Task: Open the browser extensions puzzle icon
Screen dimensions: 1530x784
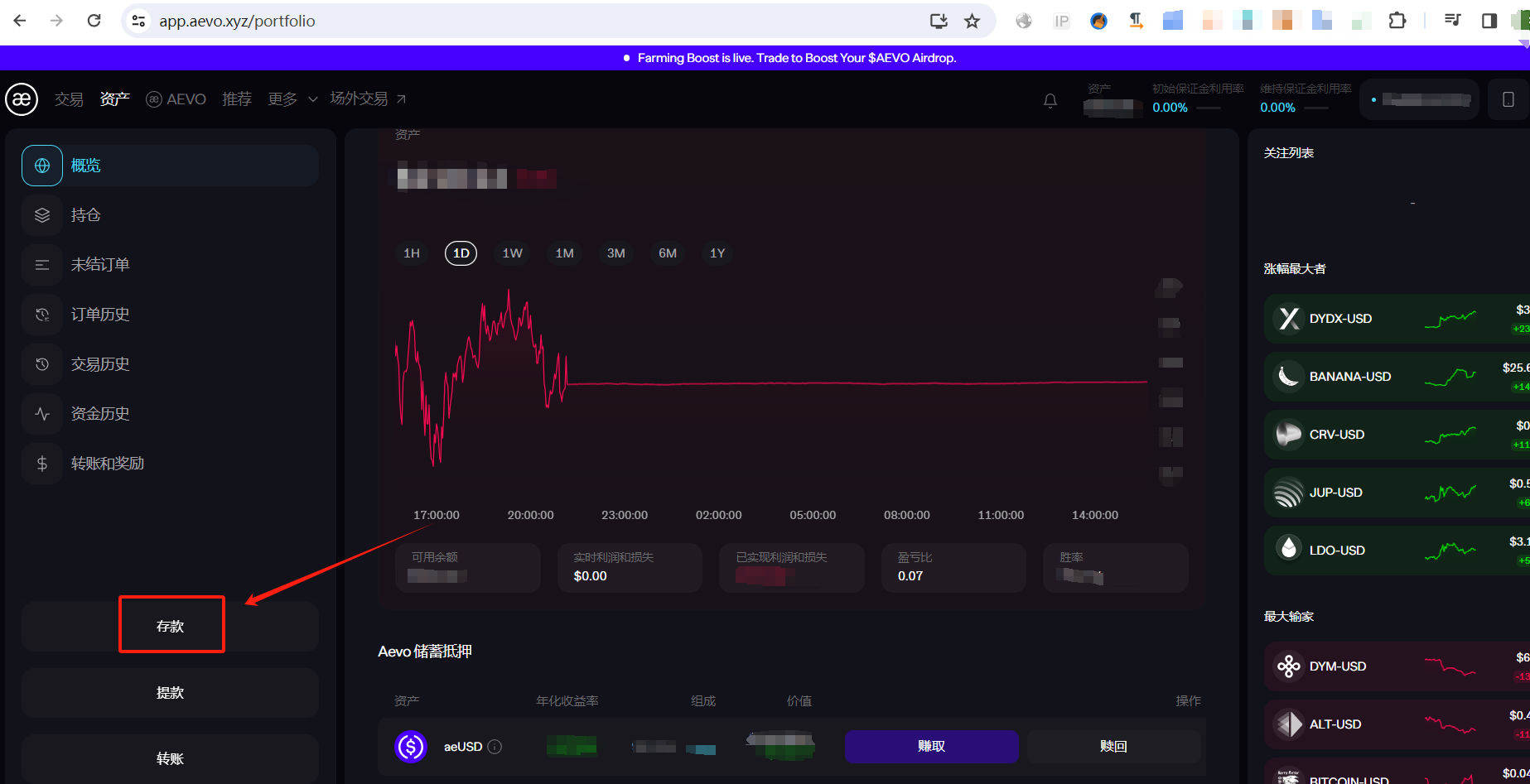Action: pos(1397,21)
